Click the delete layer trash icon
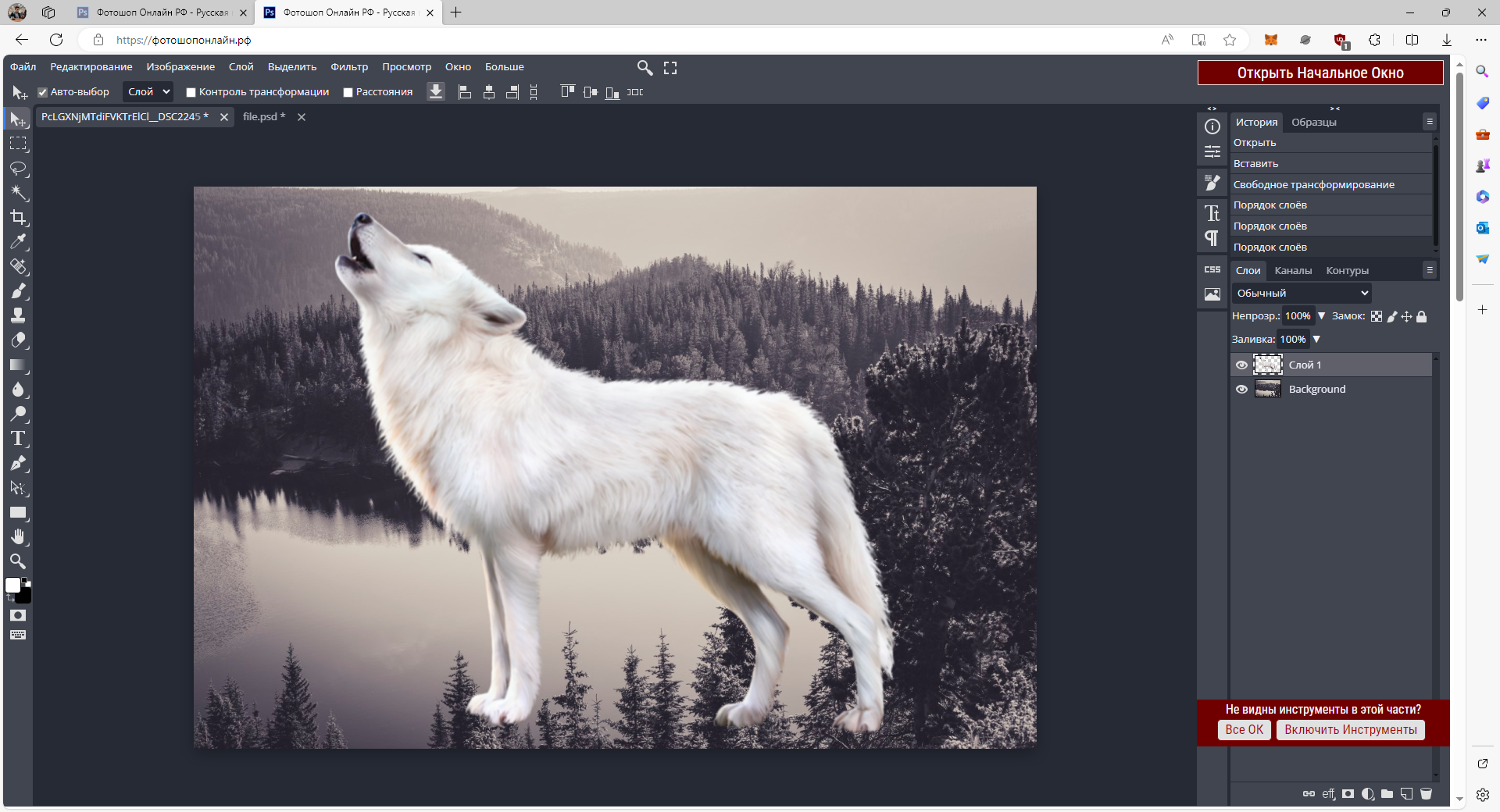The width and height of the screenshot is (1500, 812). pyautogui.click(x=1426, y=794)
